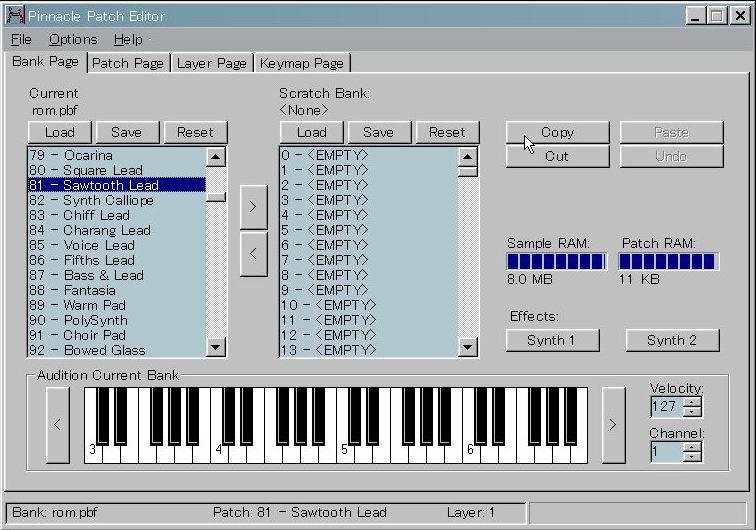This screenshot has height=530, width=756.
Task: Reset the Scratch Bank
Action: click(x=447, y=132)
